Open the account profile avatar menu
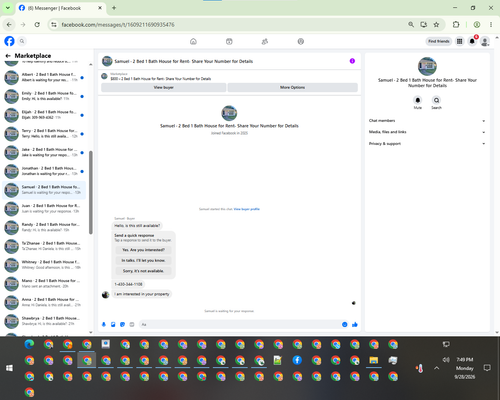 [x=485, y=41]
